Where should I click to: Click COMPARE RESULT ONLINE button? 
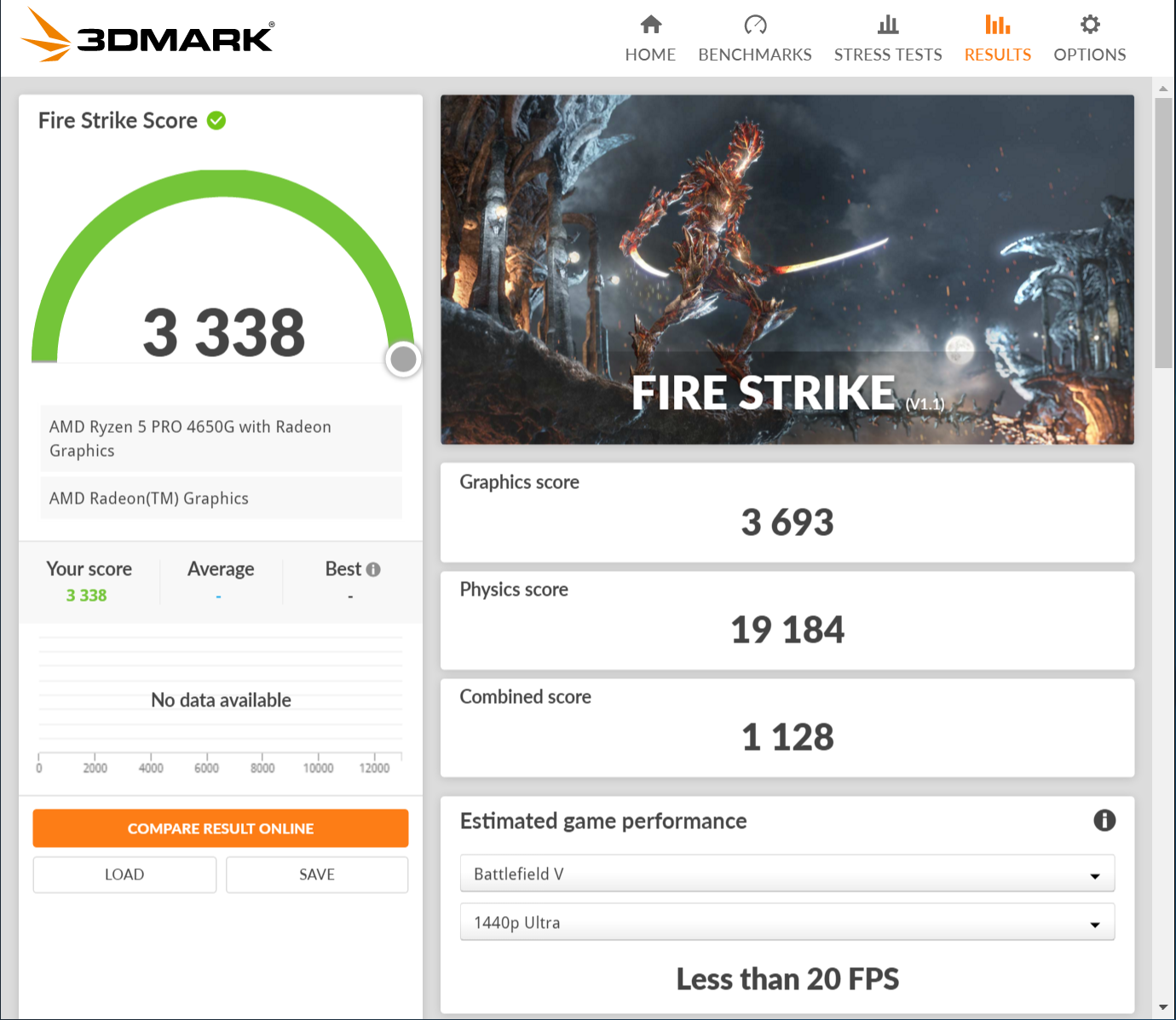(x=221, y=828)
